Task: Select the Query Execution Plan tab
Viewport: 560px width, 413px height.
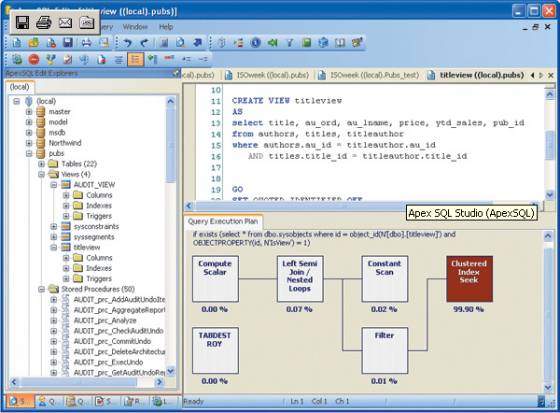Action: point(223,222)
